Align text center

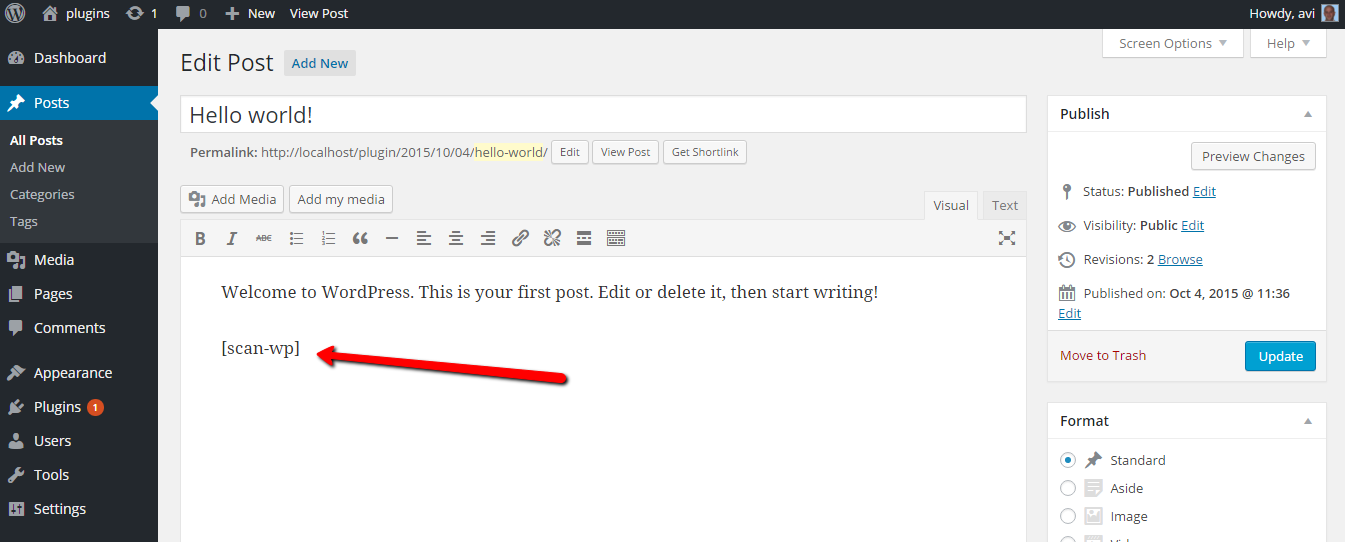tap(456, 238)
